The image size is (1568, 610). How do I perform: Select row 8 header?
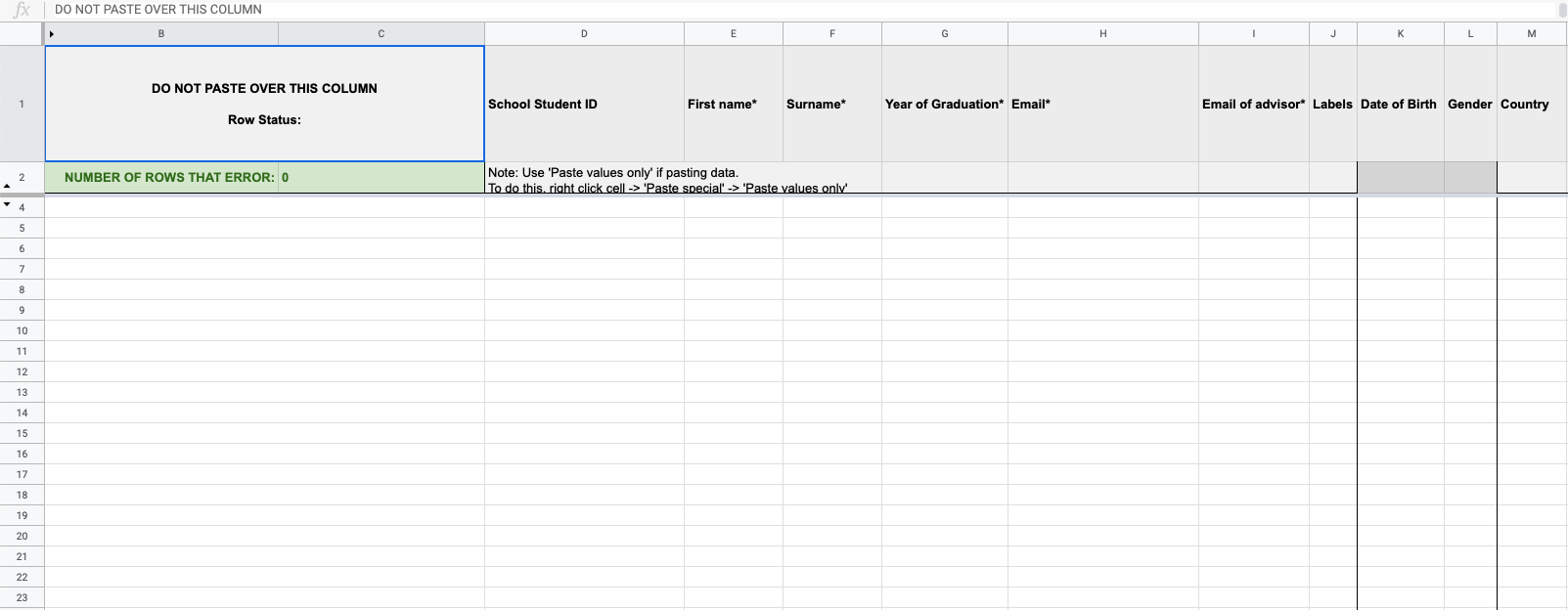[22, 289]
